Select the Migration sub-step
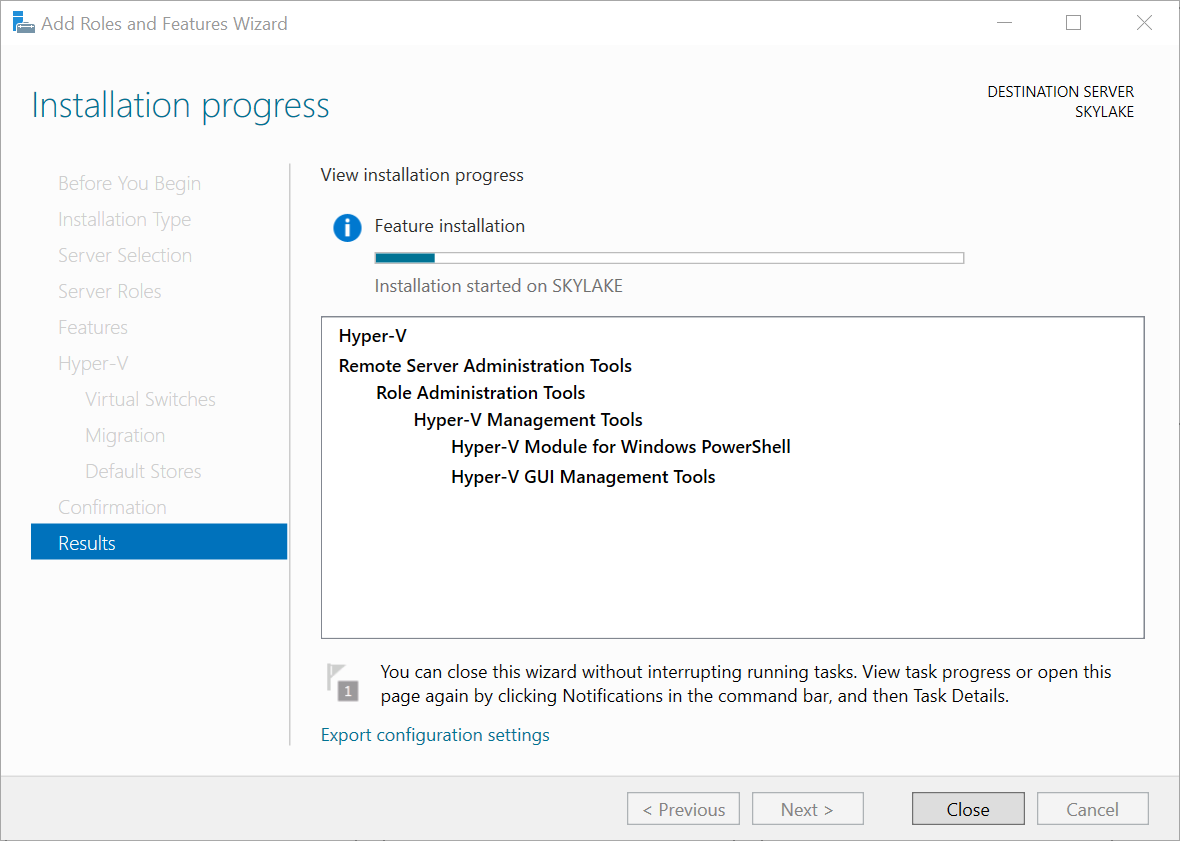 125,436
